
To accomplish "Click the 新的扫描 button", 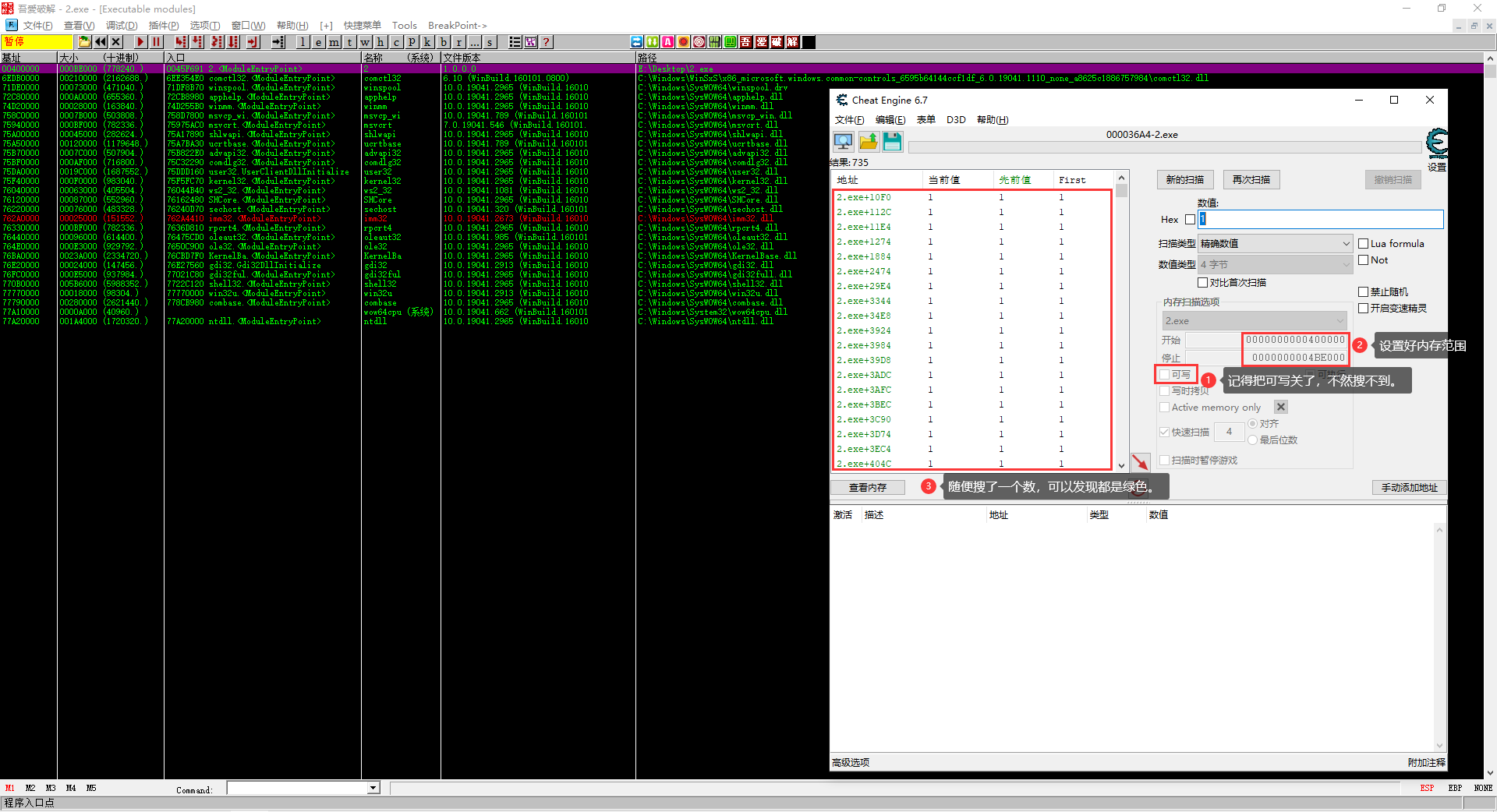I will click(1184, 180).
